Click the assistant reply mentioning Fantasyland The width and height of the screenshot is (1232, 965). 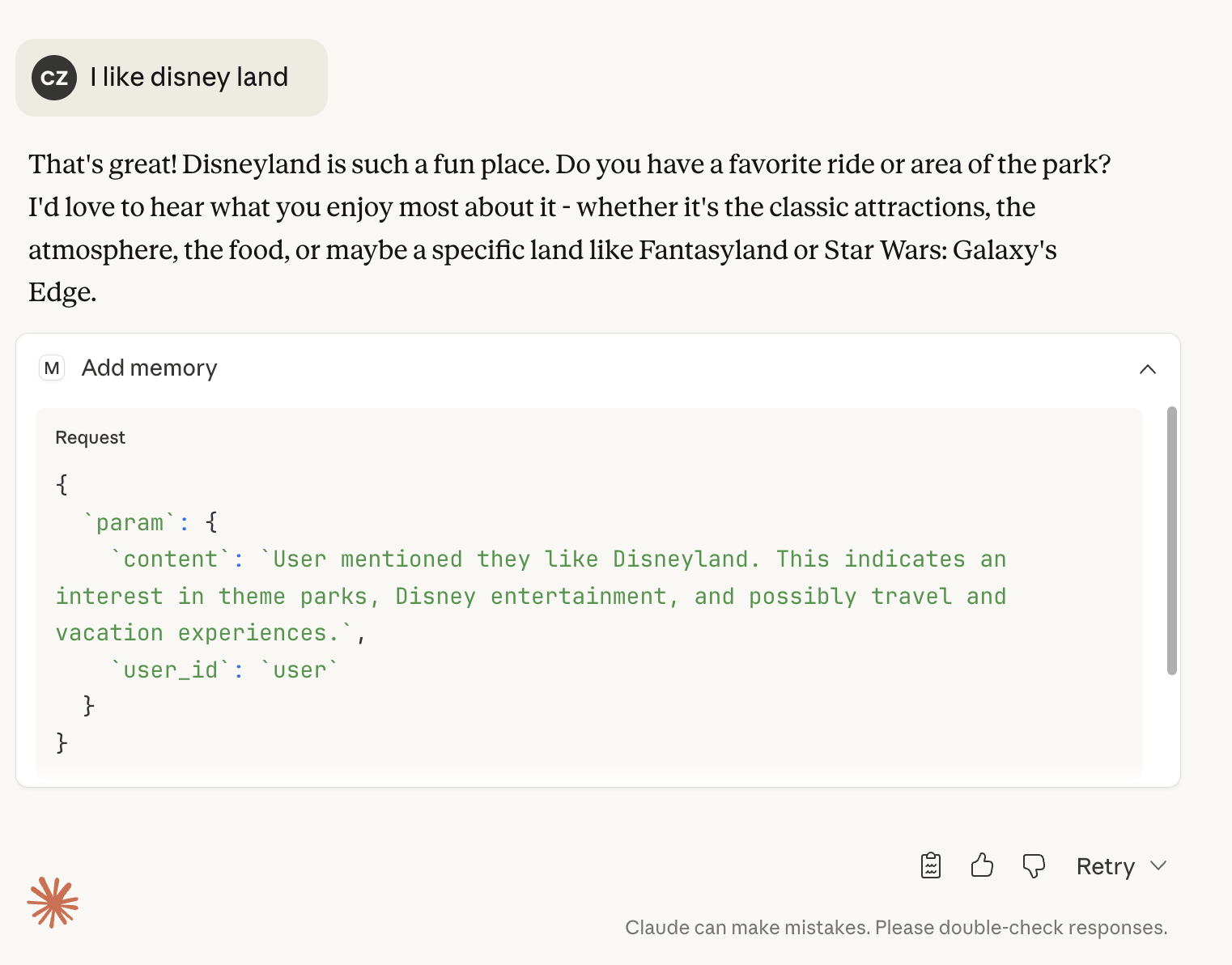[569, 228]
